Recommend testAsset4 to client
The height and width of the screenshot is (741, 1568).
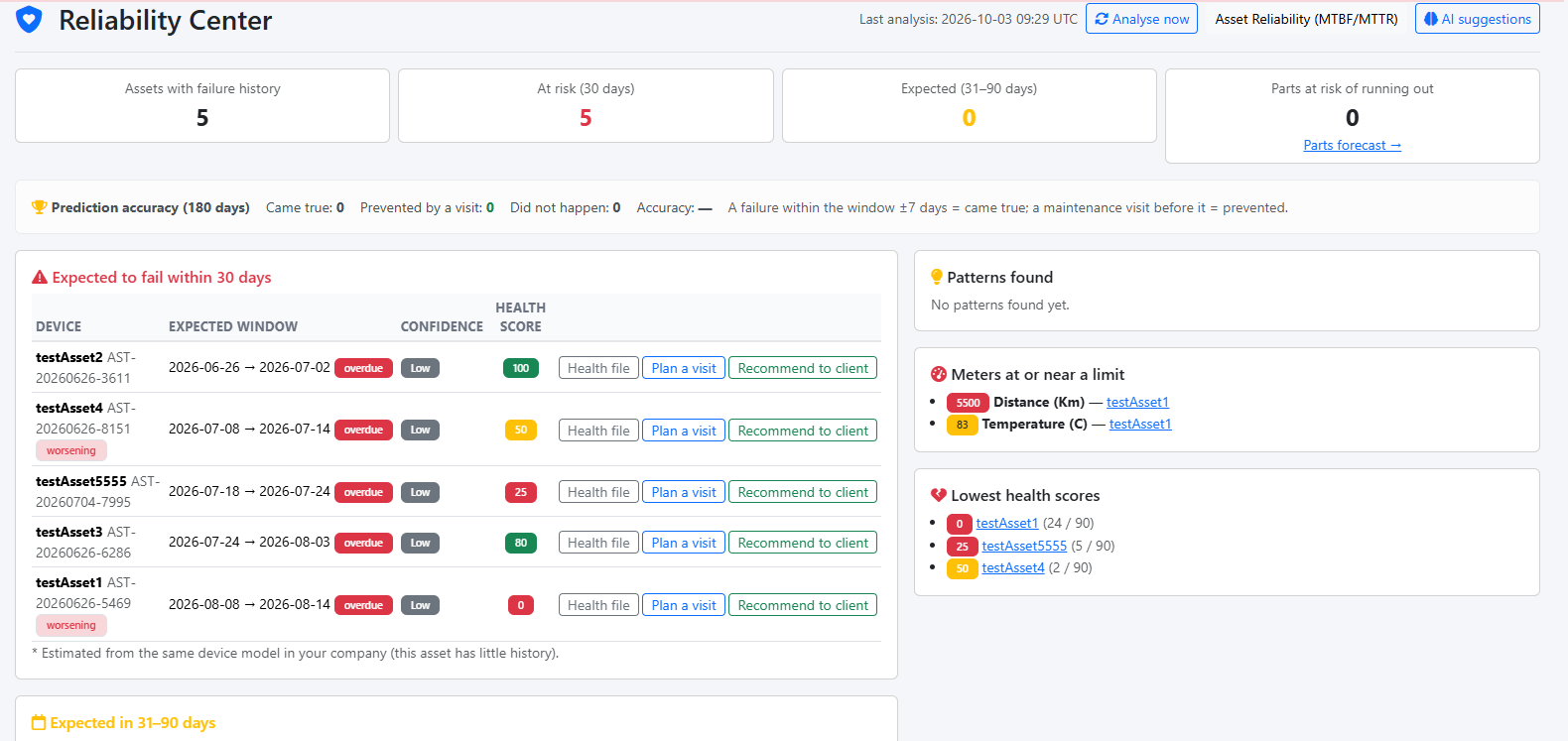(803, 431)
